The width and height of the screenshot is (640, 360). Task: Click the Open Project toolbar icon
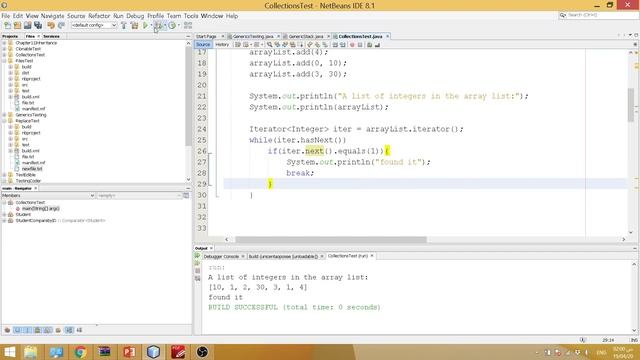pyautogui.click(x=27, y=25)
